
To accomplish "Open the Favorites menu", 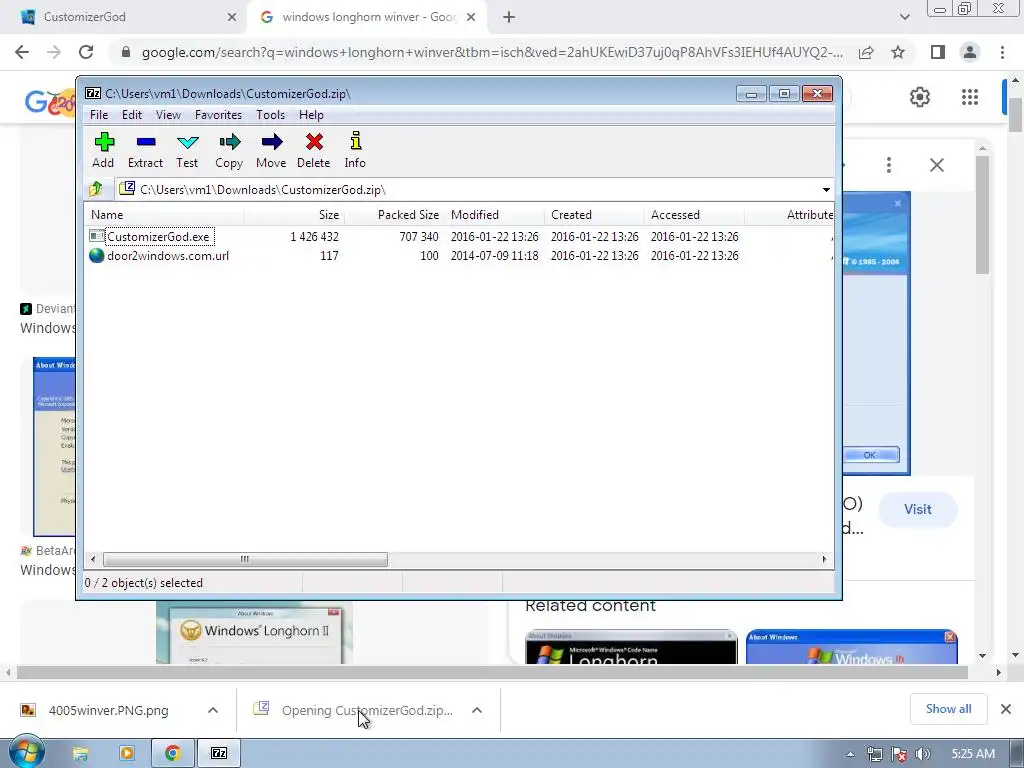I will [x=218, y=115].
